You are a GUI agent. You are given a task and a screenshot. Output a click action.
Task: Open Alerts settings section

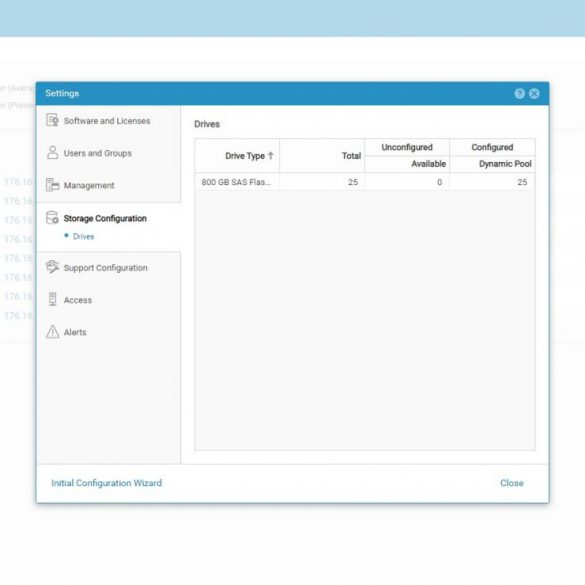tap(75, 332)
